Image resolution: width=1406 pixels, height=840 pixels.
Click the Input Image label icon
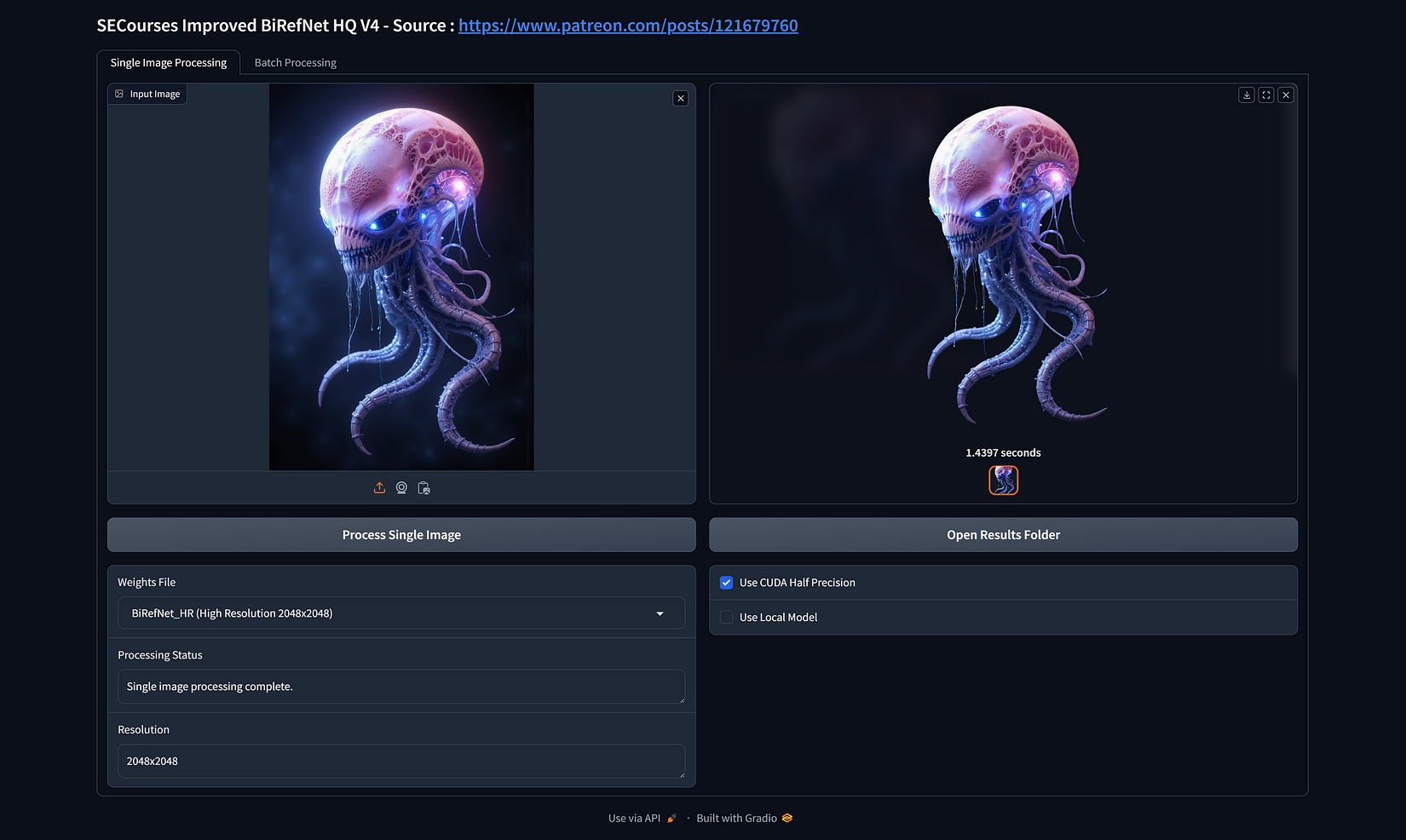coord(119,94)
